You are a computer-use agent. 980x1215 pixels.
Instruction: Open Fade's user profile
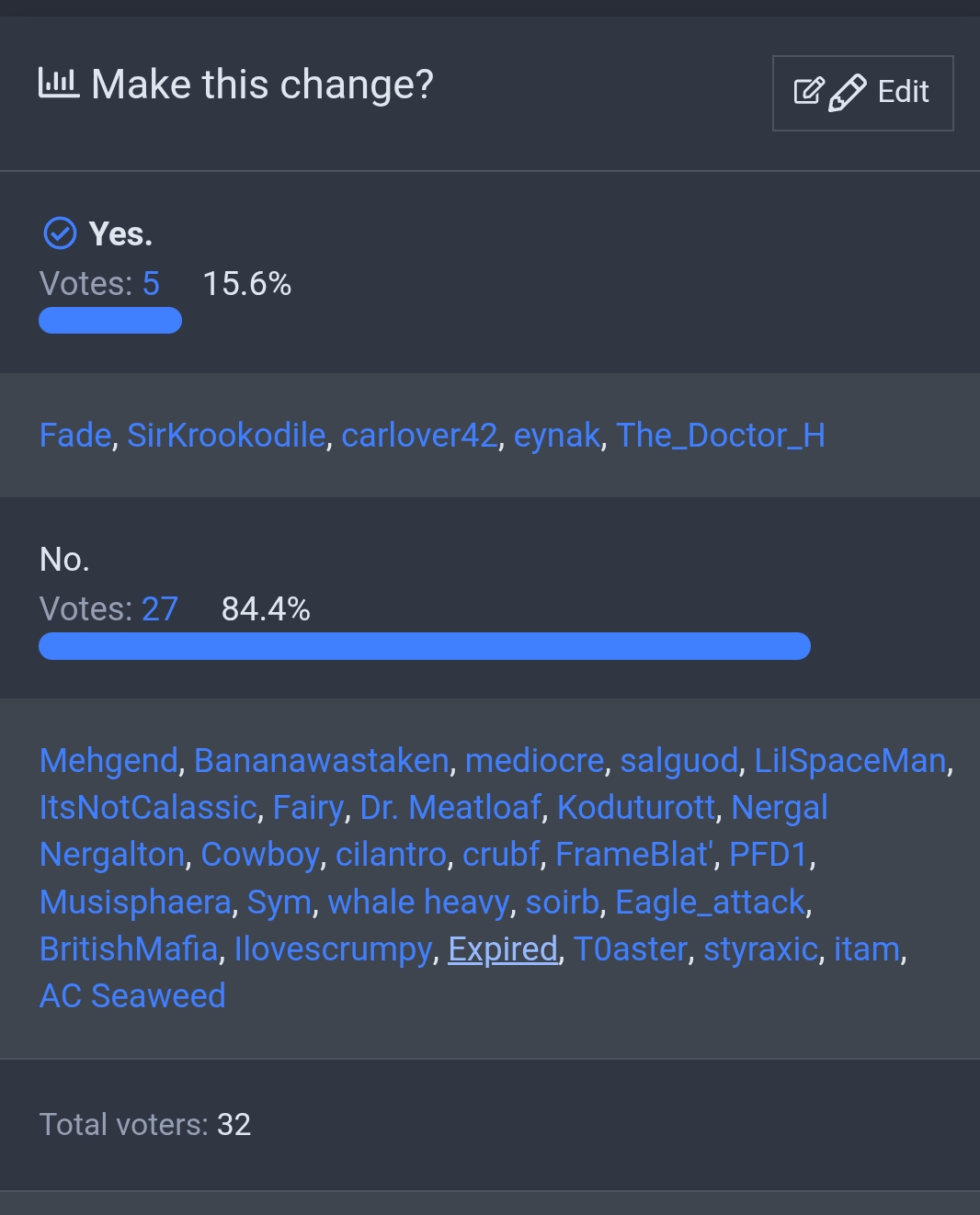click(x=75, y=436)
